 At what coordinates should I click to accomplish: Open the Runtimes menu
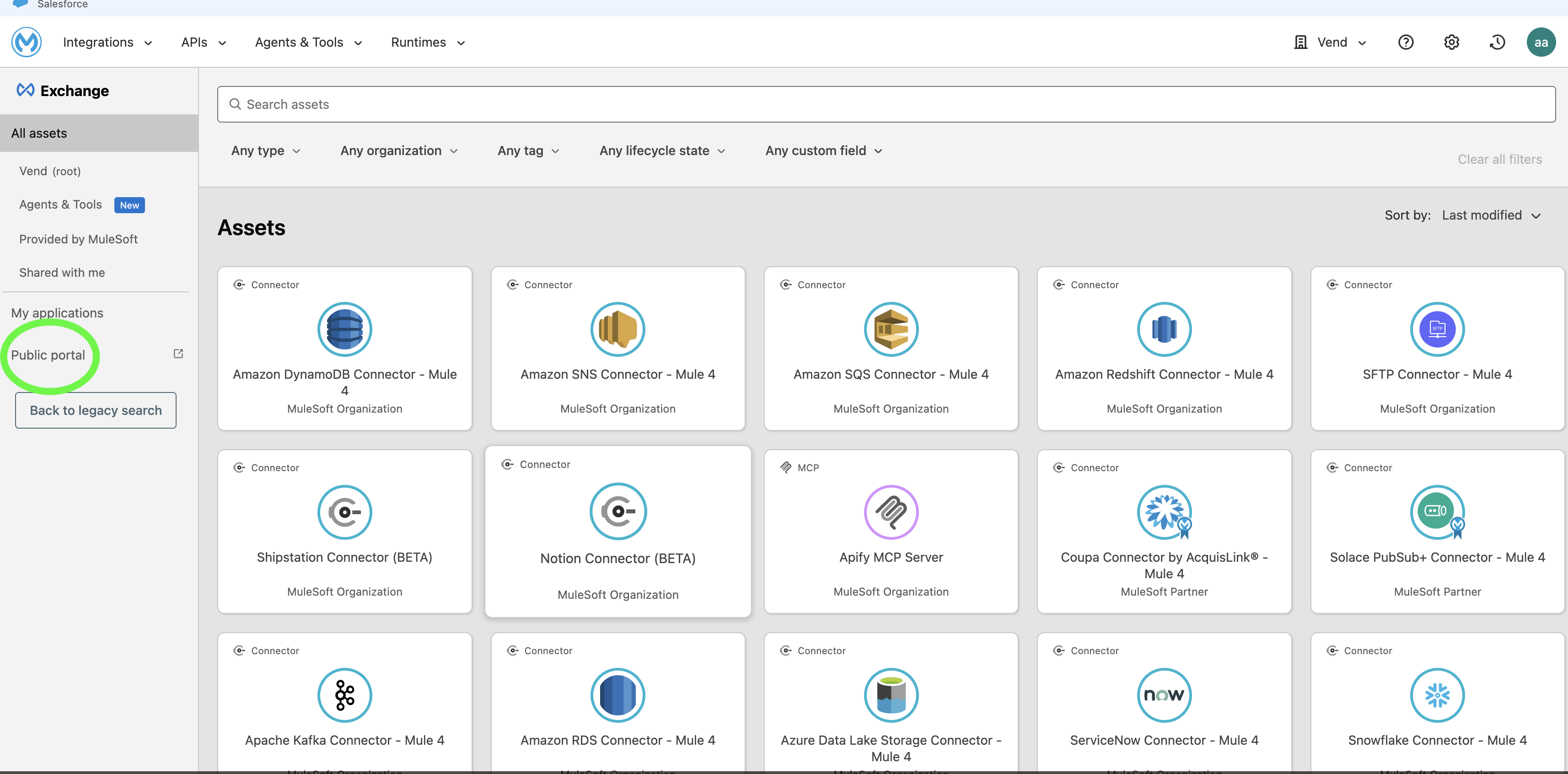coord(427,42)
